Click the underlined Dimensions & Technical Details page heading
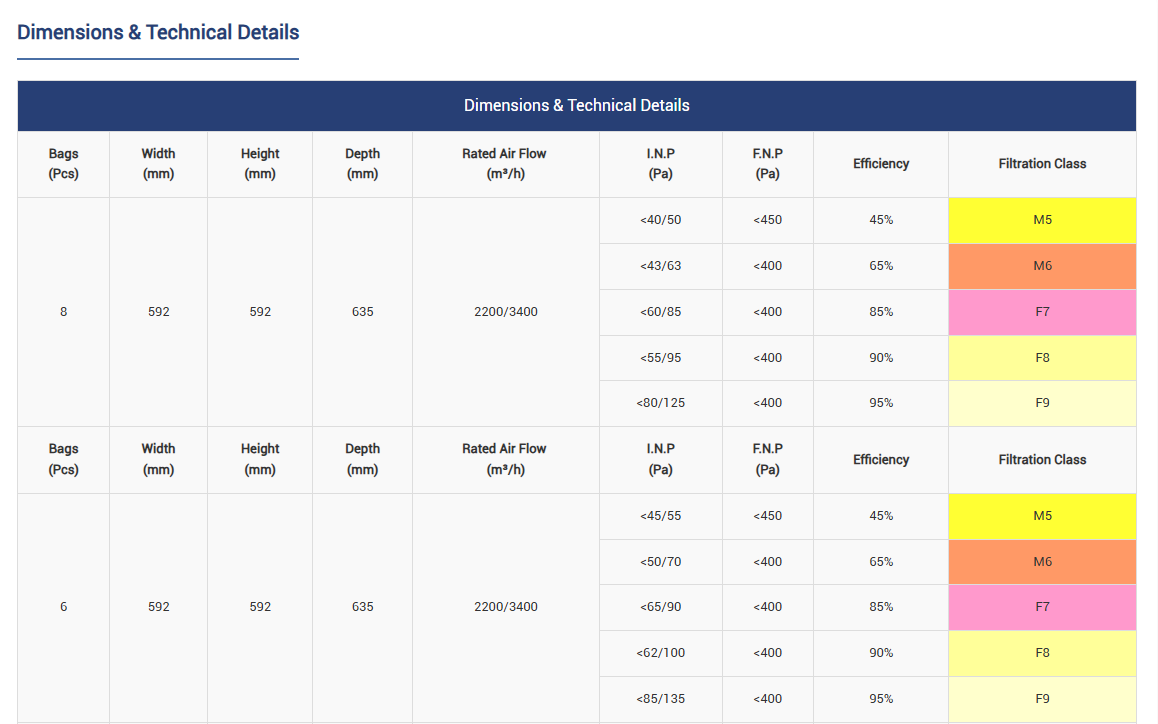 (x=158, y=32)
